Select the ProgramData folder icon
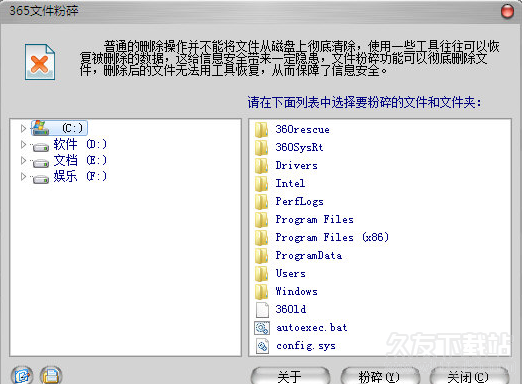This screenshot has height=384, width=522. click(x=261, y=256)
